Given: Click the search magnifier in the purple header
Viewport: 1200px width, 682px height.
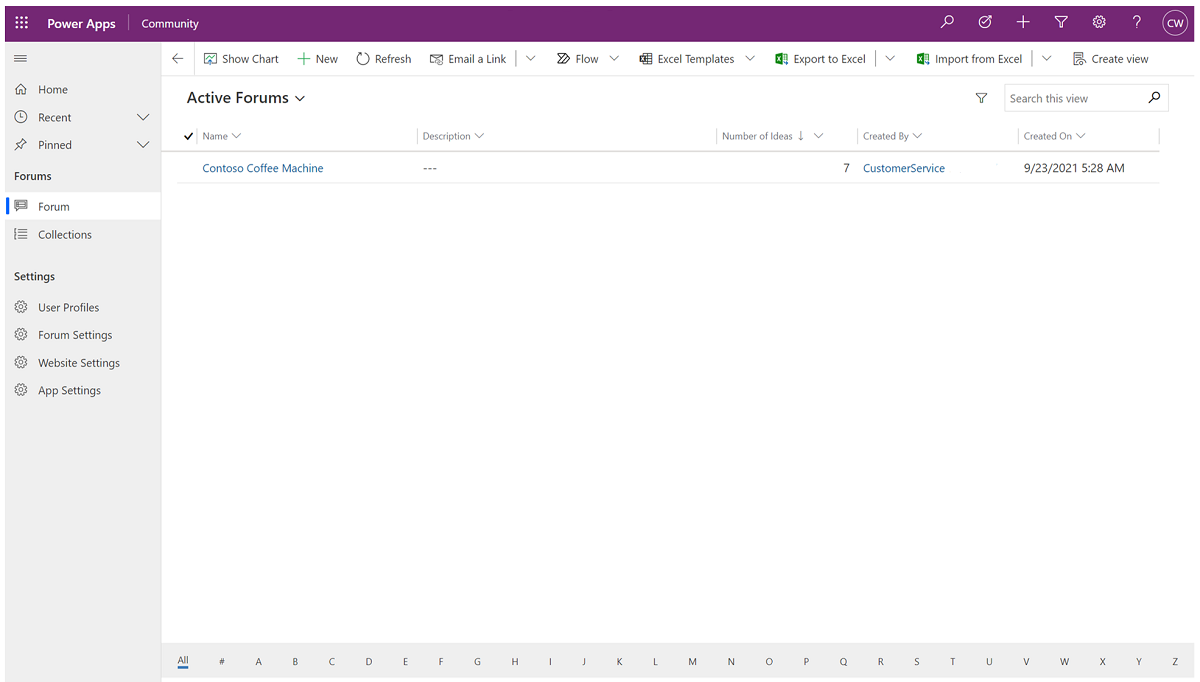Looking at the screenshot, I should click(x=947, y=22).
